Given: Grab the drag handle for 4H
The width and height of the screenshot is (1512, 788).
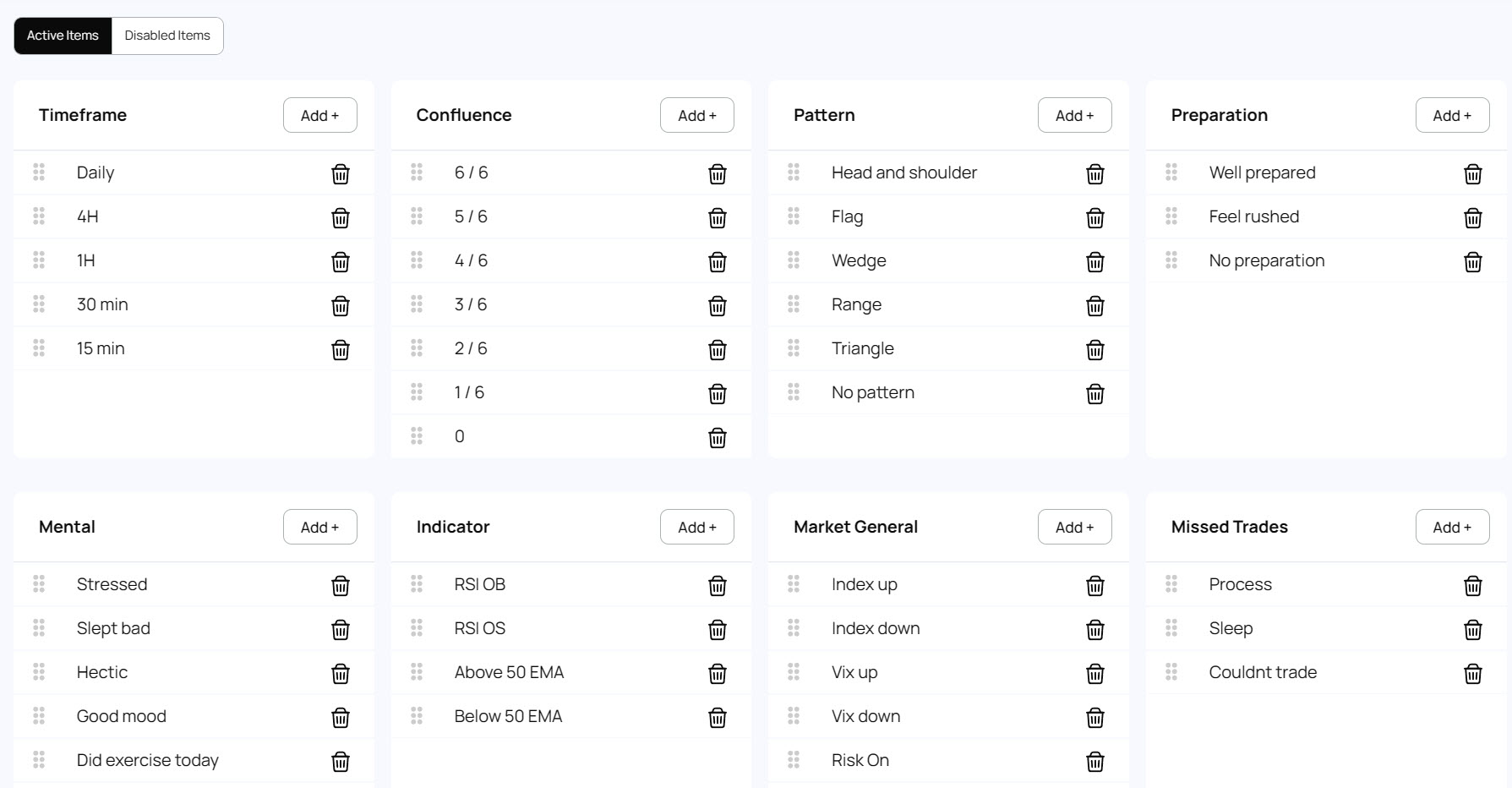Looking at the screenshot, I should 39,216.
